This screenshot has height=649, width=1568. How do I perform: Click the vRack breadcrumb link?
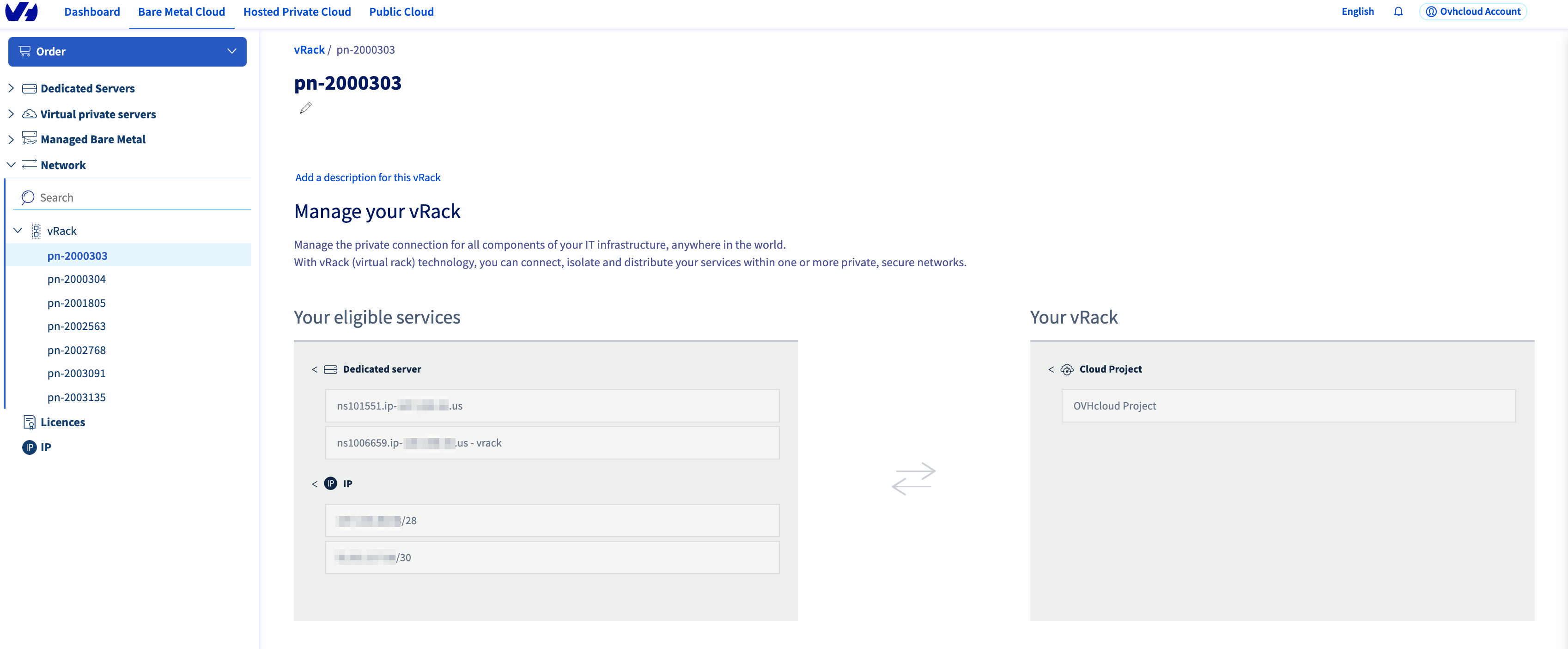click(x=309, y=50)
